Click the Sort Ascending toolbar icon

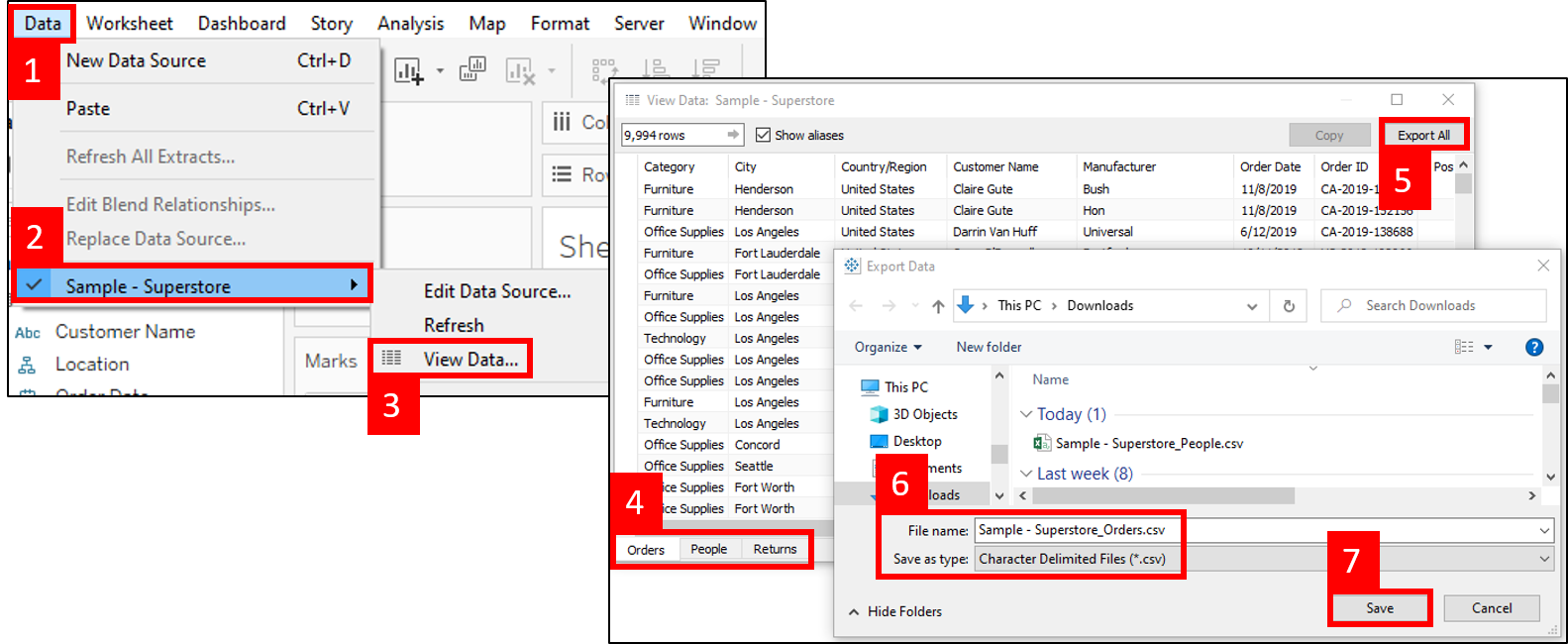pos(655,69)
